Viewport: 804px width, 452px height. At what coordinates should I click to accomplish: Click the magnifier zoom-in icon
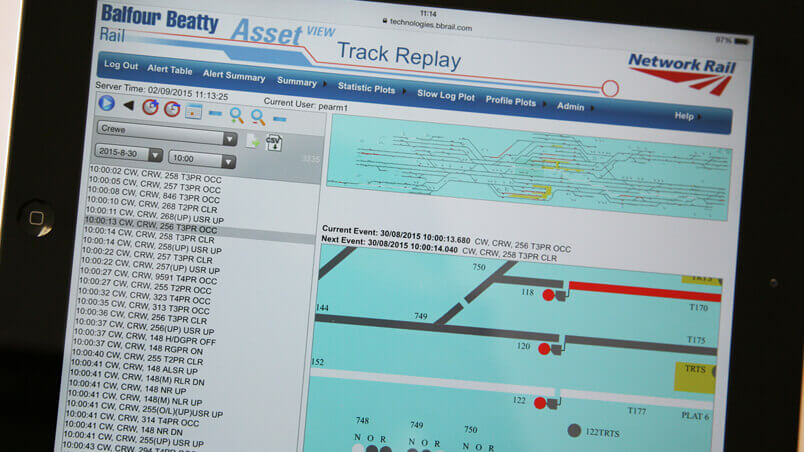236,115
